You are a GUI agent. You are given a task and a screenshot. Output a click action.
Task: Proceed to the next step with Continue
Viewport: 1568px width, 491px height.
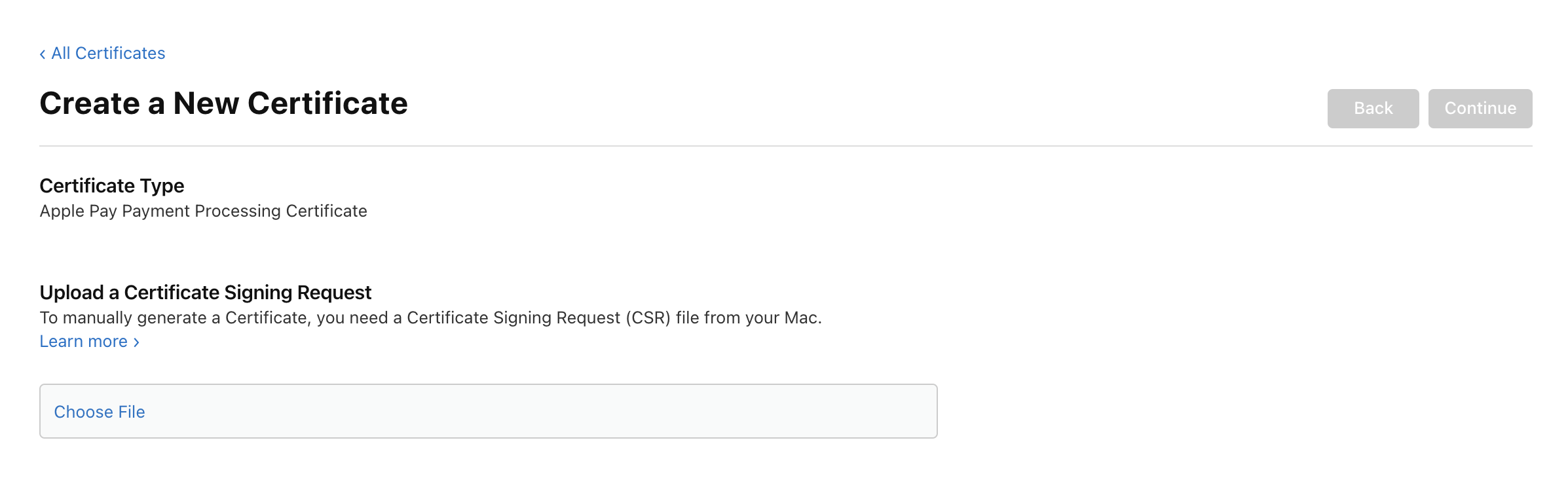pyautogui.click(x=1480, y=108)
